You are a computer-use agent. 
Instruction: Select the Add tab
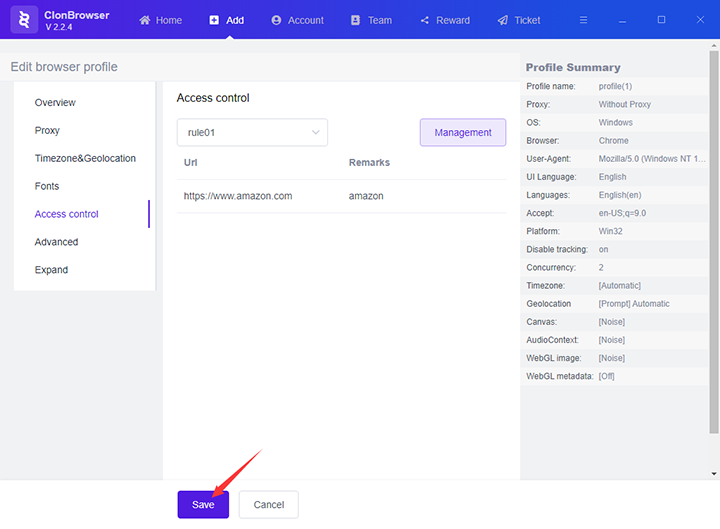[x=227, y=20]
